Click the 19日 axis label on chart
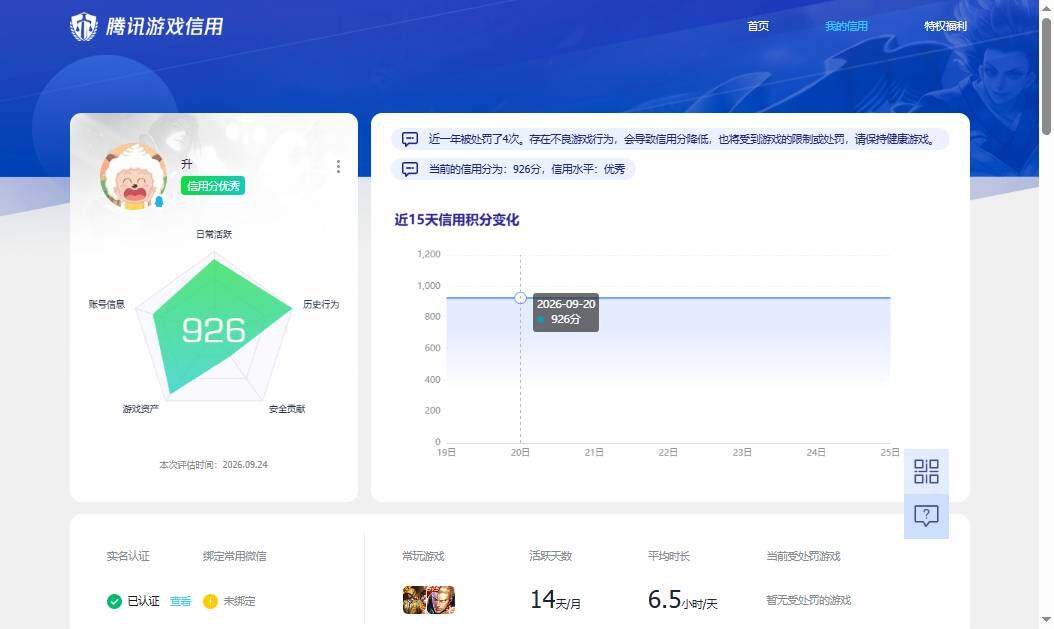 446,452
